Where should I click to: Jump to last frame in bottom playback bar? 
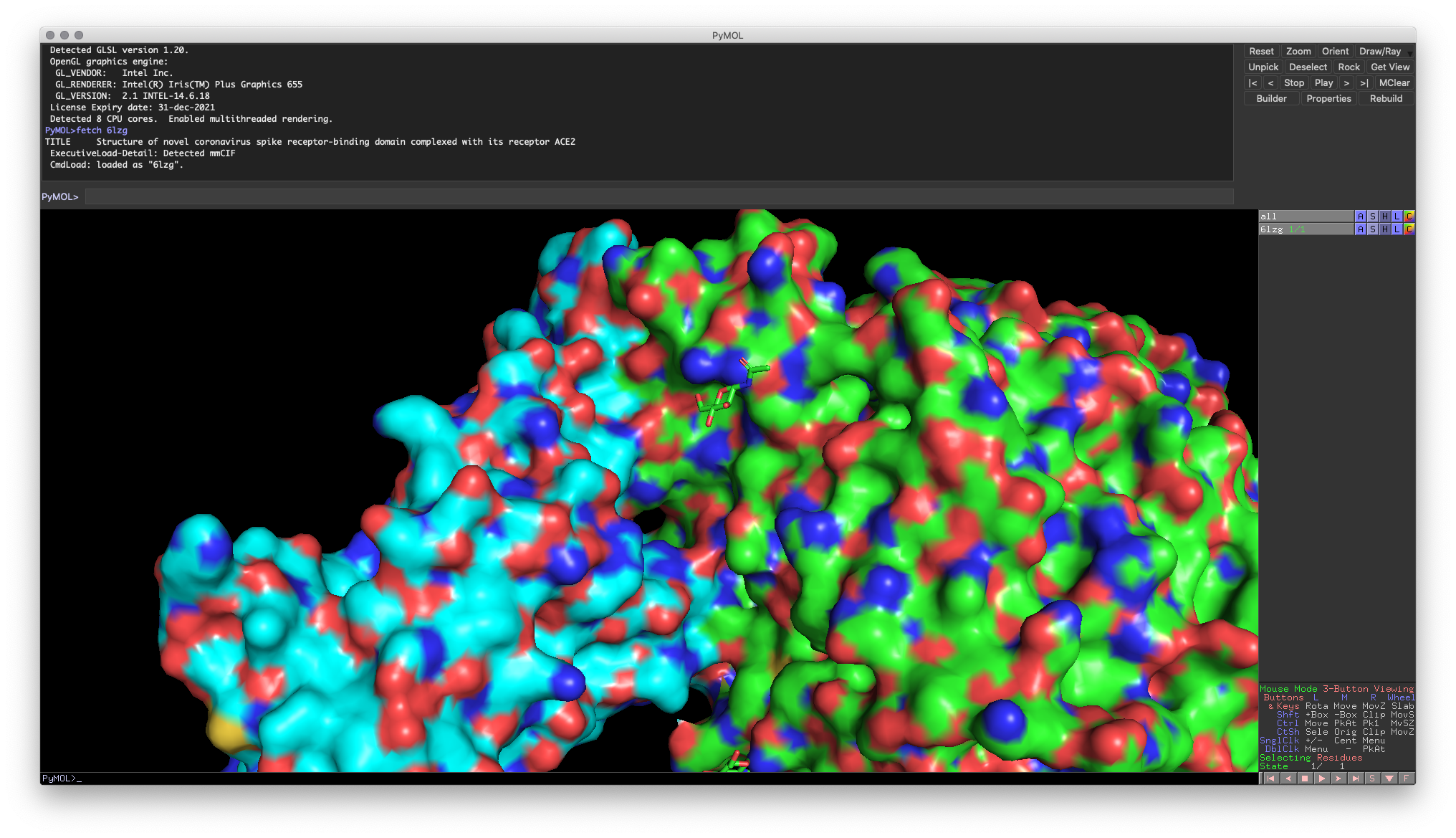tap(1355, 779)
